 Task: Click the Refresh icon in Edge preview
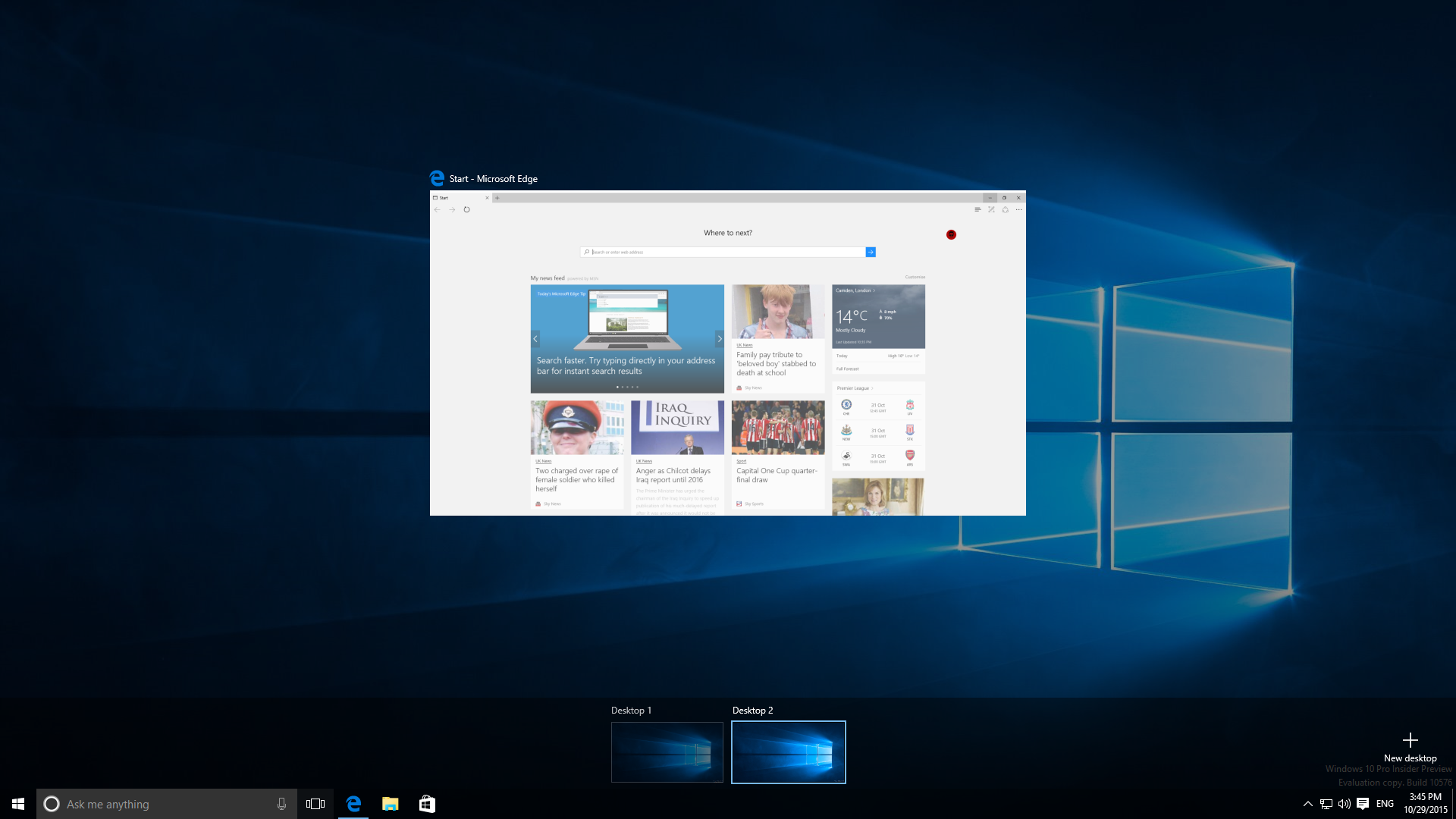coord(466,210)
